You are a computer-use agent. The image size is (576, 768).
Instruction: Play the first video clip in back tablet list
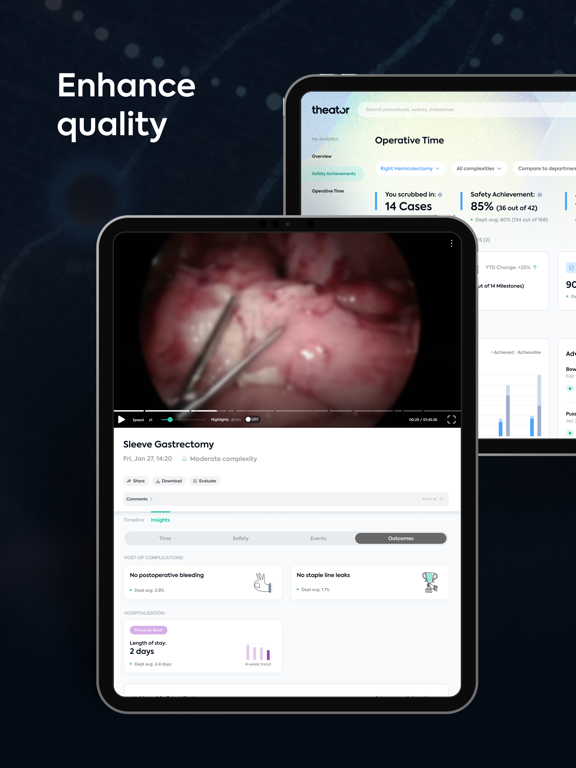570,388
